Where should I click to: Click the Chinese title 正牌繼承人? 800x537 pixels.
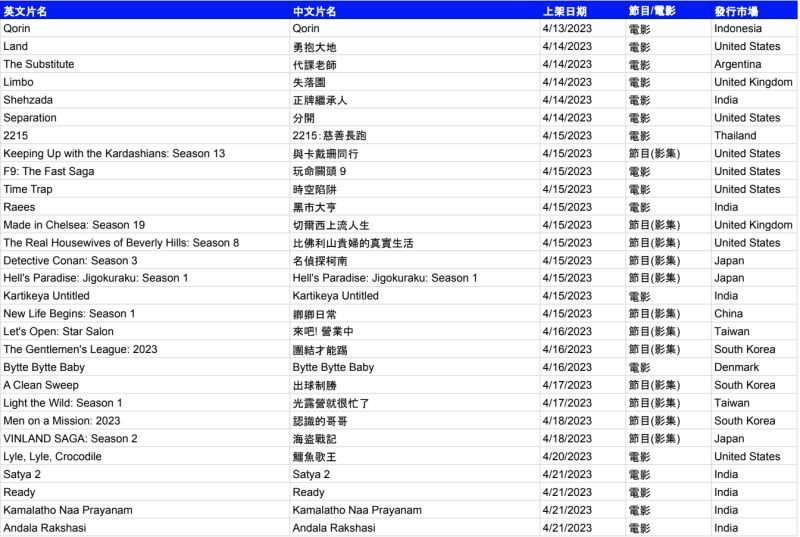pyautogui.click(x=320, y=100)
